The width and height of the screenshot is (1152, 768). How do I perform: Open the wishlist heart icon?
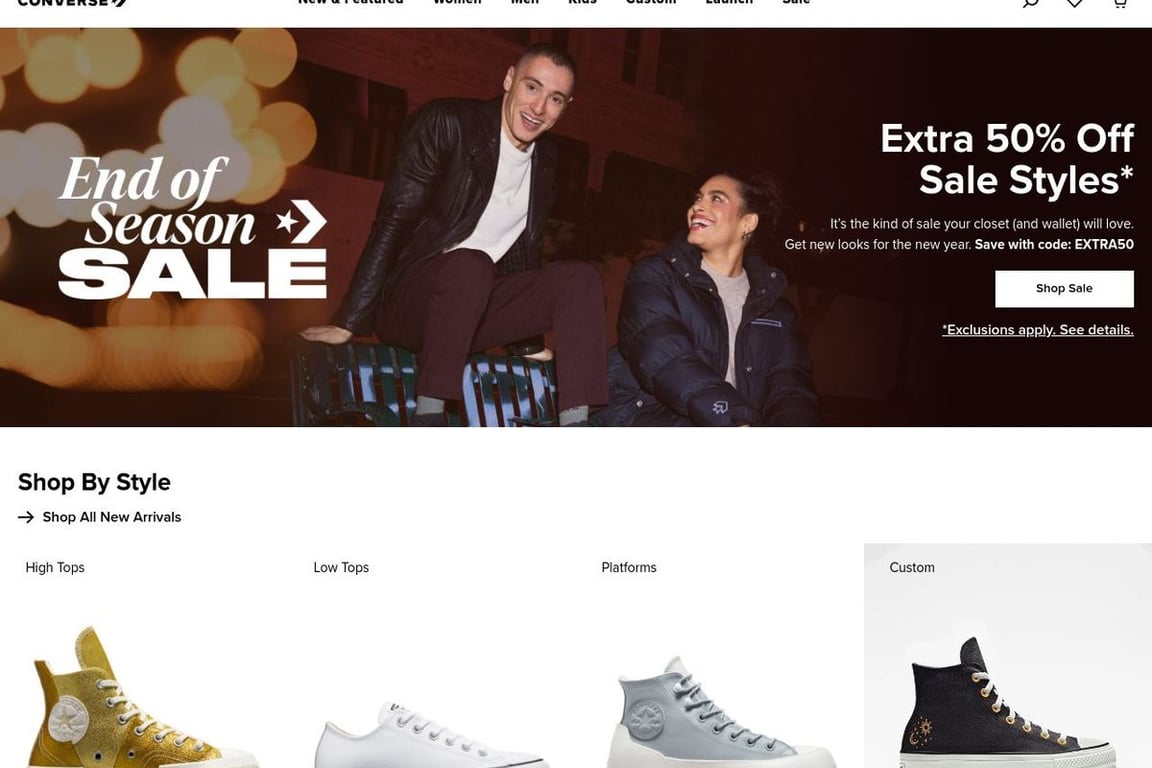click(x=1075, y=3)
